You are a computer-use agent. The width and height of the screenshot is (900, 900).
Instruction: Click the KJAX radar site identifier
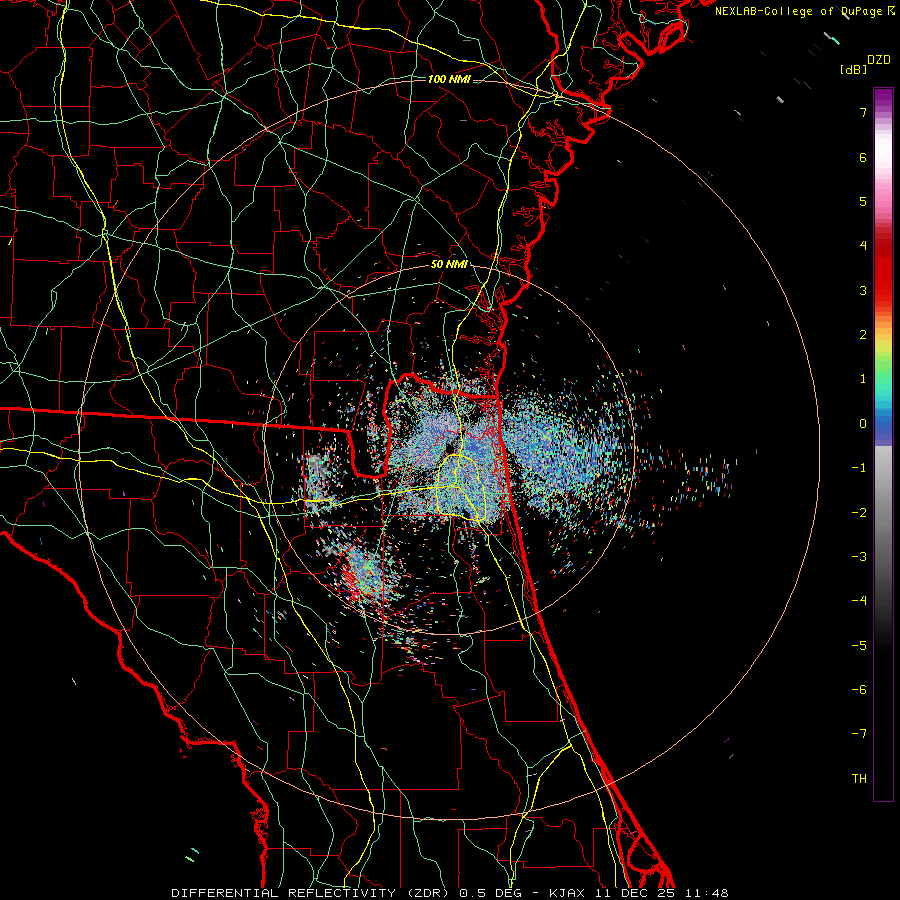pyautogui.click(x=568, y=893)
